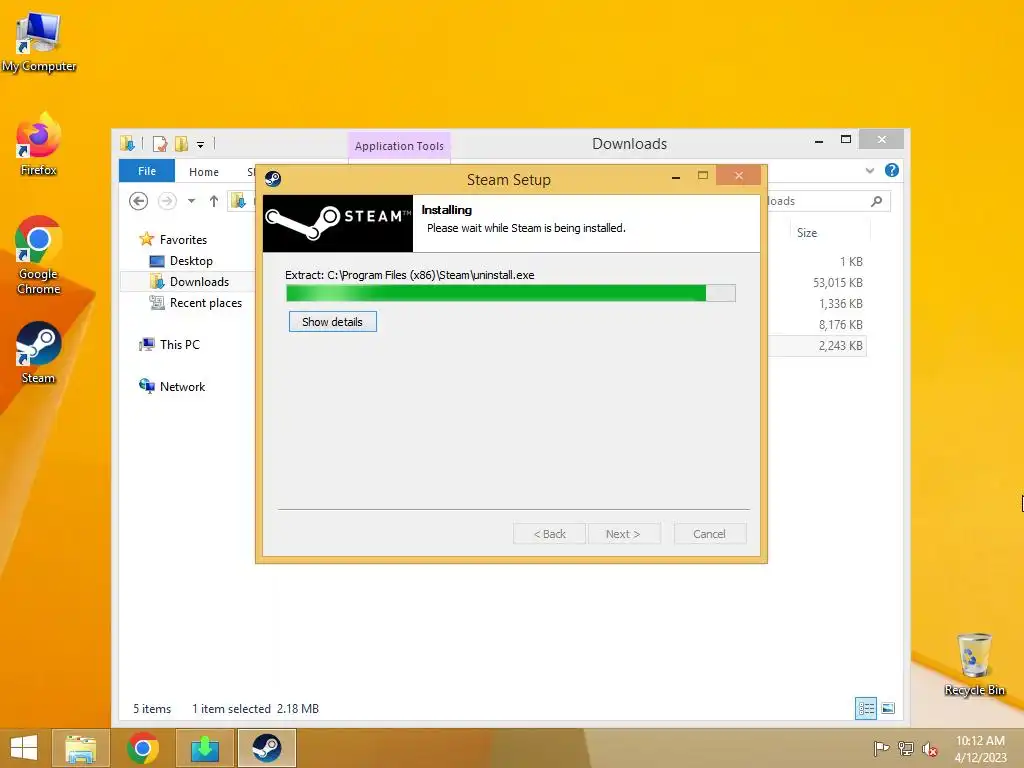Click the Size column header
The width and height of the screenshot is (1024, 768).
click(807, 232)
